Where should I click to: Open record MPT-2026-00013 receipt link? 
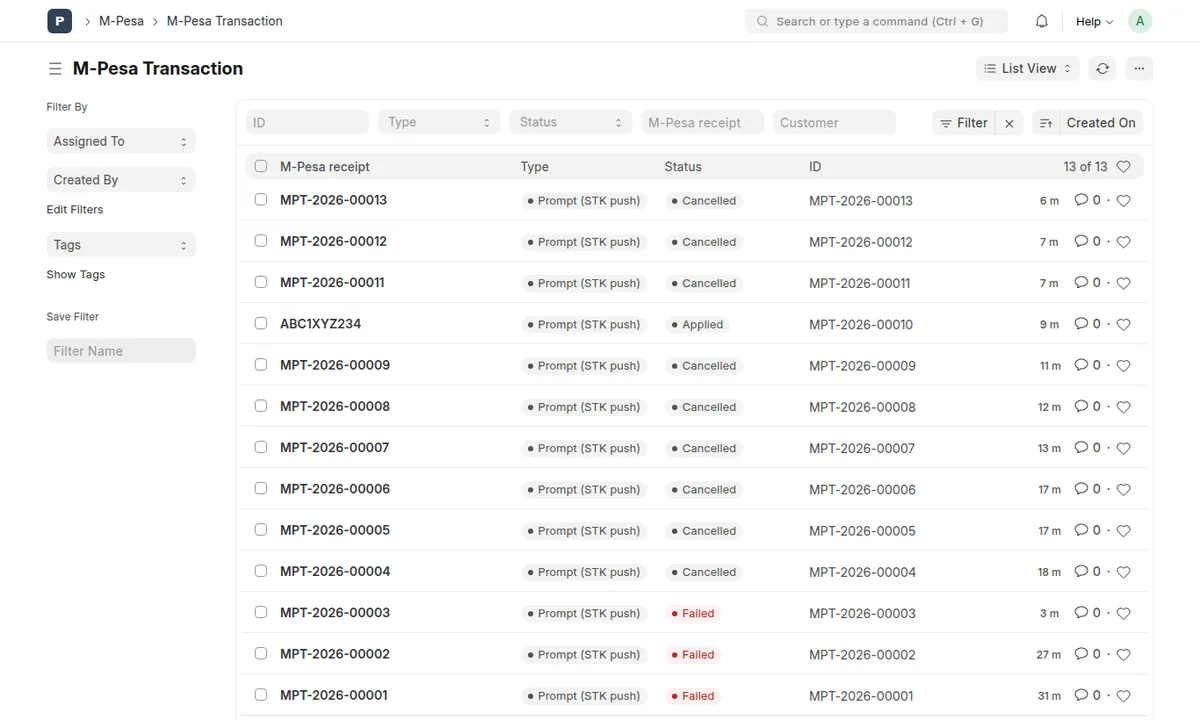coord(334,200)
